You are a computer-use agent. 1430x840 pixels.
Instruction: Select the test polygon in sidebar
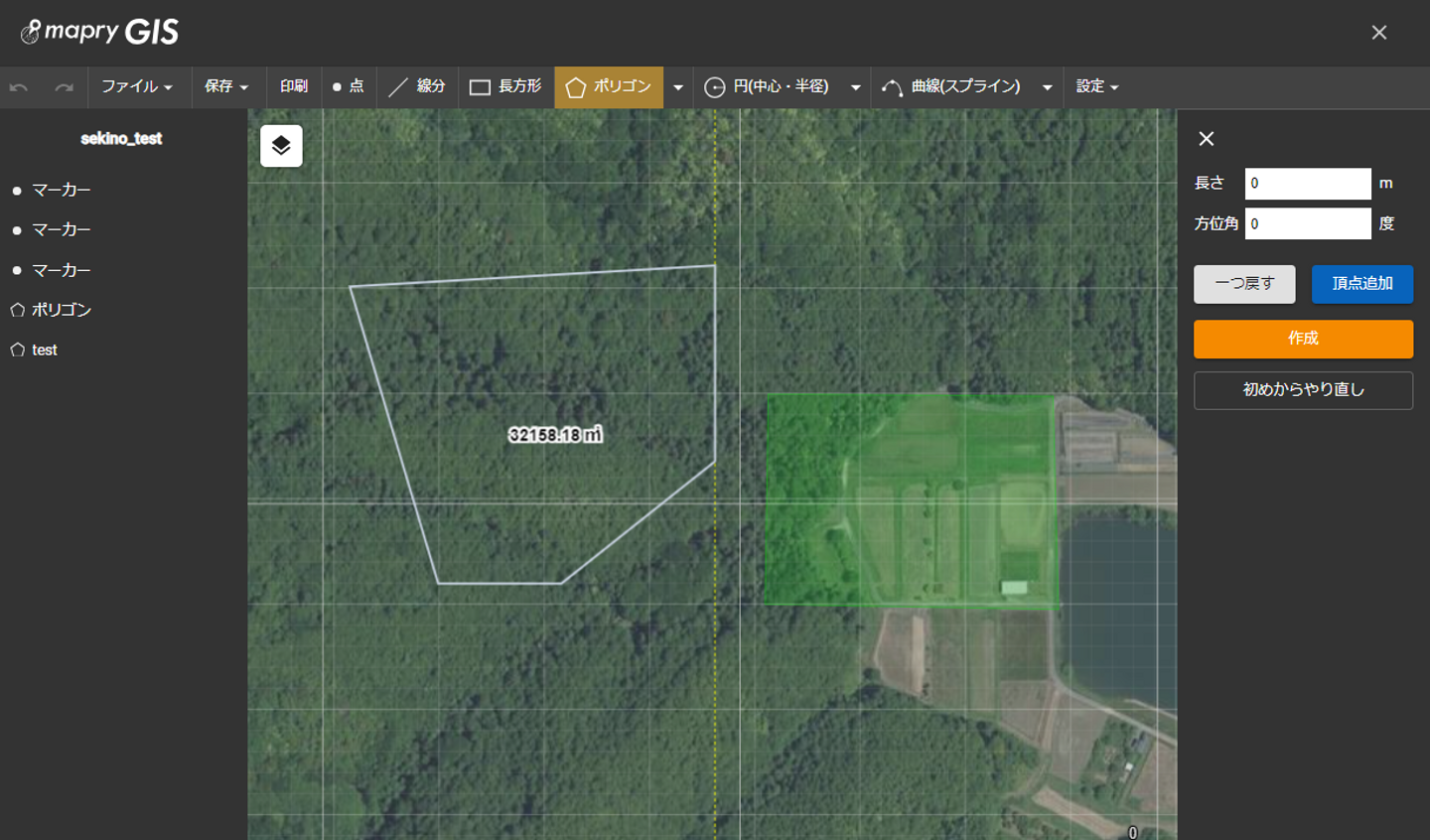[44, 350]
